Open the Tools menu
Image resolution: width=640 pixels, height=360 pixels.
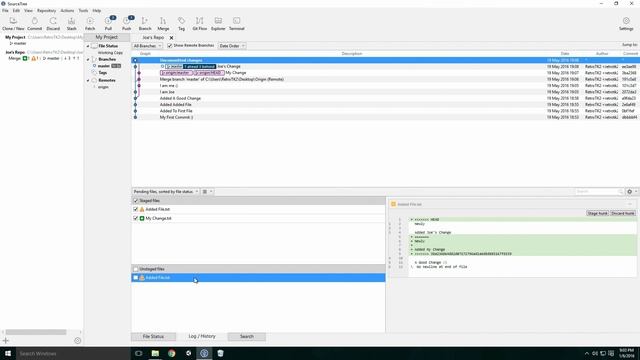(83, 11)
